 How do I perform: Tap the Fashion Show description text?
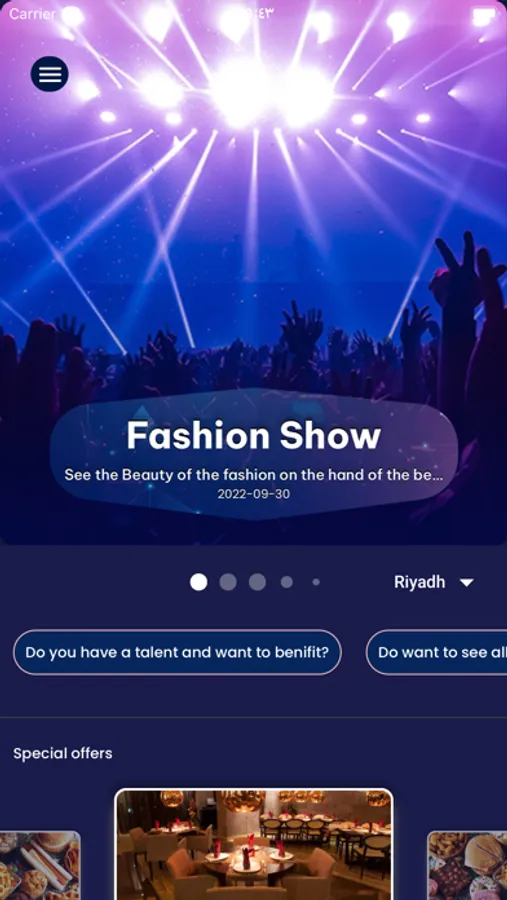pyautogui.click(x=253, y=475)
